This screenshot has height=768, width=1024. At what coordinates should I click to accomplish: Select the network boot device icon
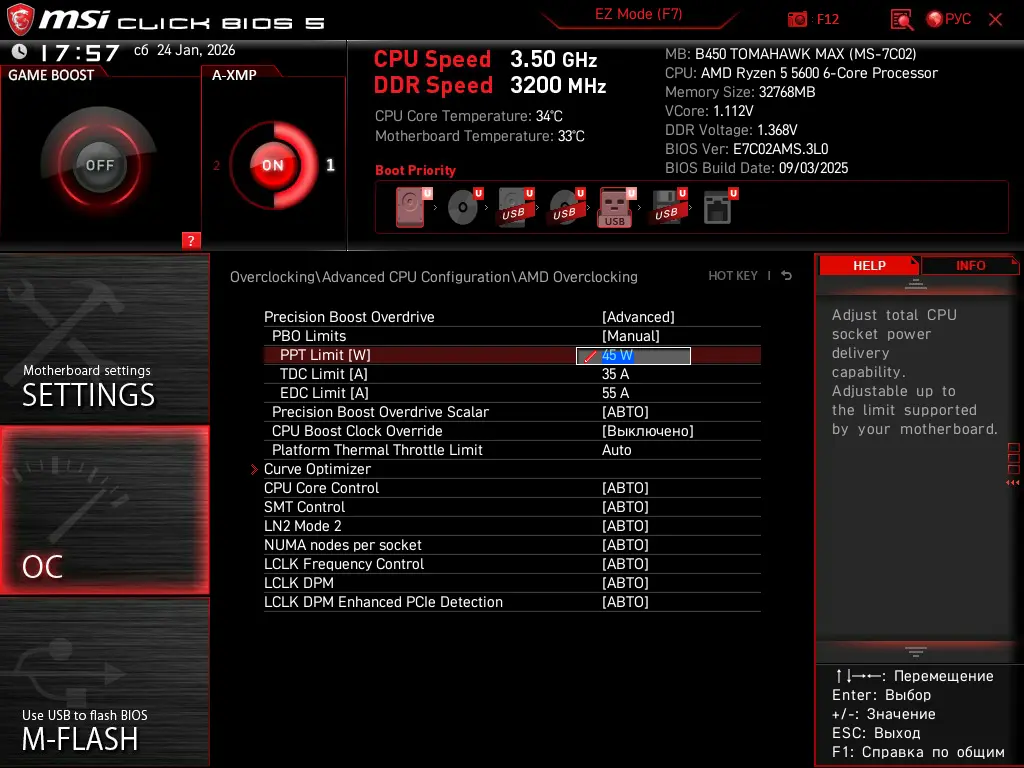pyautogui.click(x=720, y=207)
